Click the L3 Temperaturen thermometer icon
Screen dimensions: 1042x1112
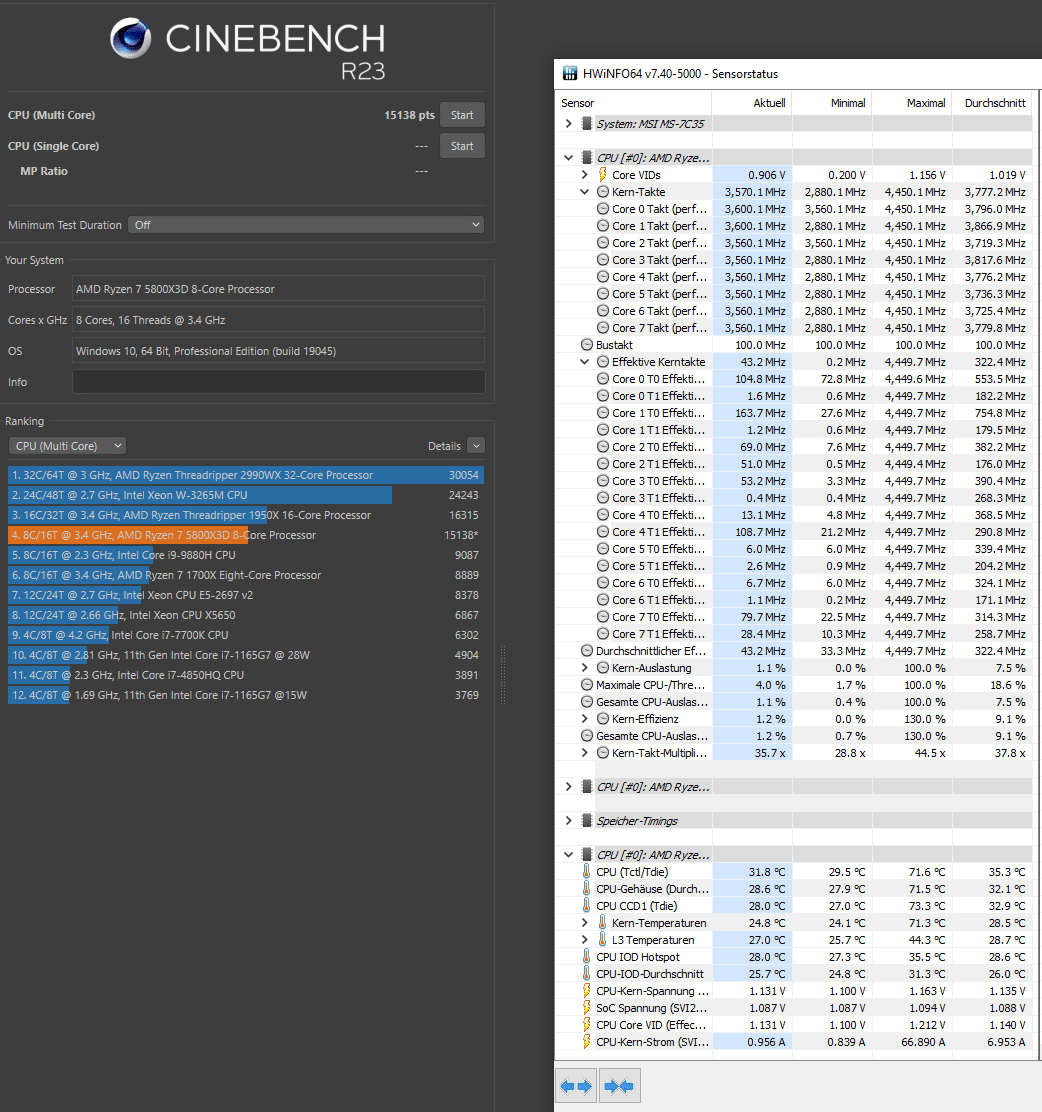click(x=602, y=940)
